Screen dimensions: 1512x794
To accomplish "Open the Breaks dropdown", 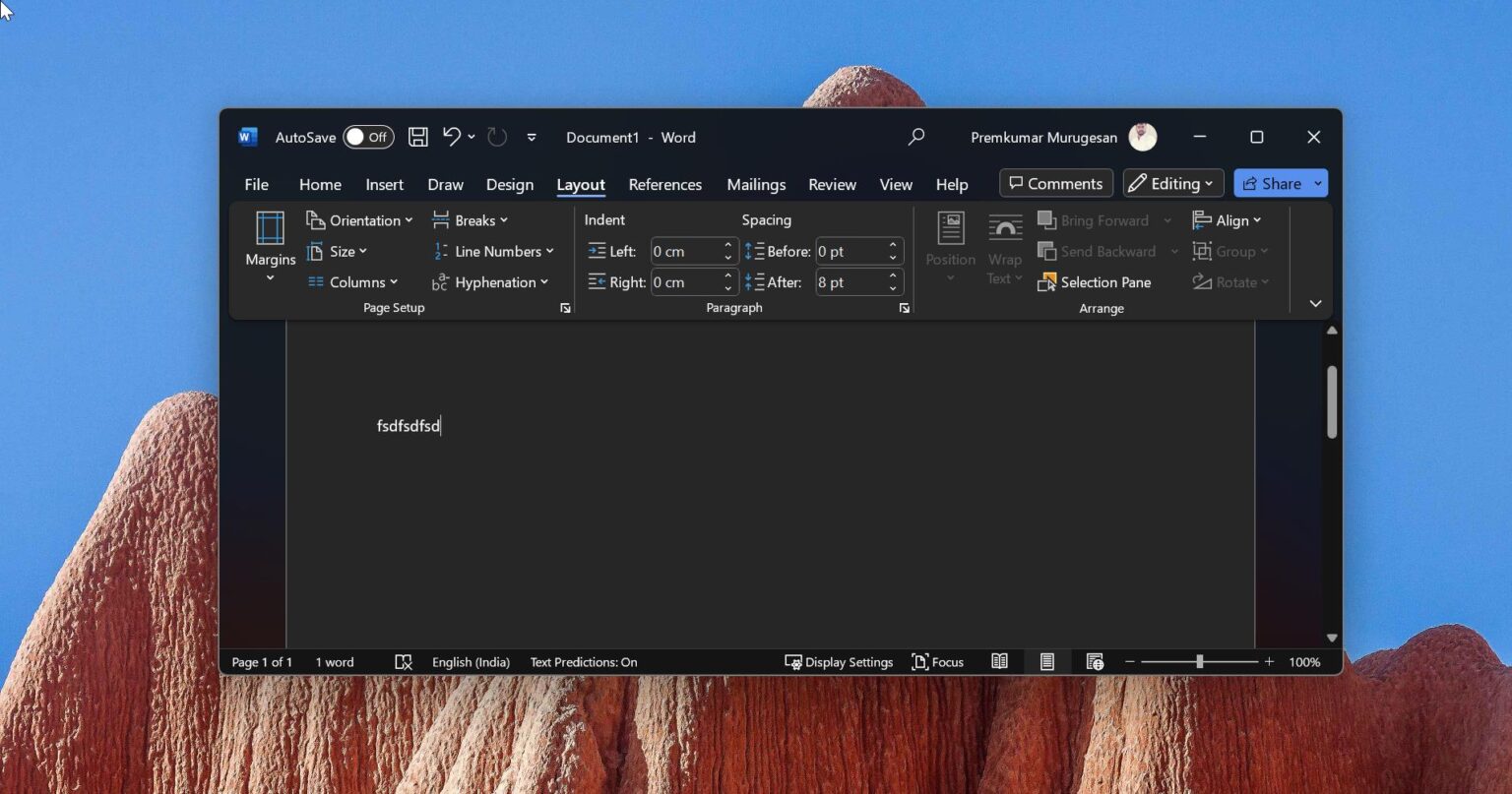I will [x=471, y=219].
